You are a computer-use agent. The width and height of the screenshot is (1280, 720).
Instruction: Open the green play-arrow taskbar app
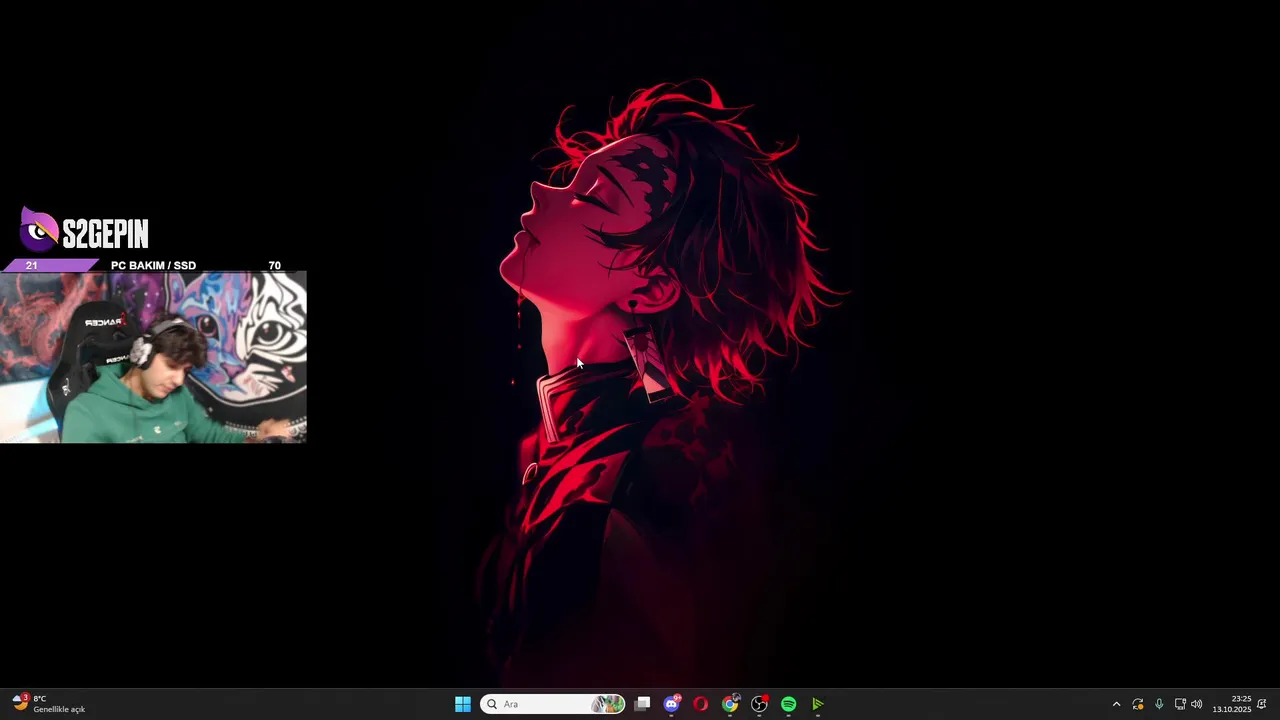point(818,704)
